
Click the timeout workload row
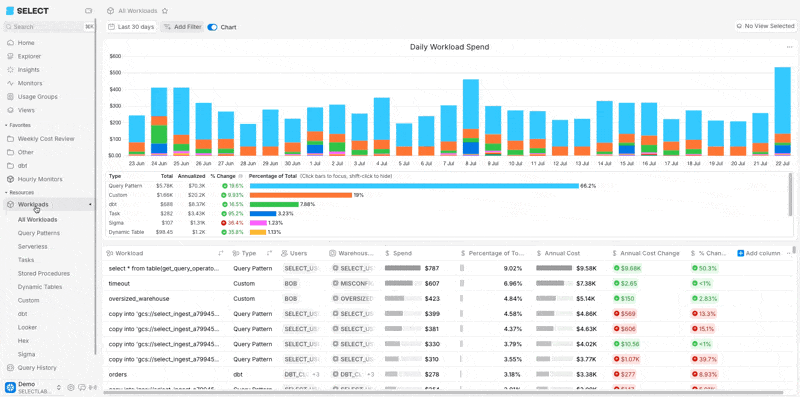click(x=449, y=283)
